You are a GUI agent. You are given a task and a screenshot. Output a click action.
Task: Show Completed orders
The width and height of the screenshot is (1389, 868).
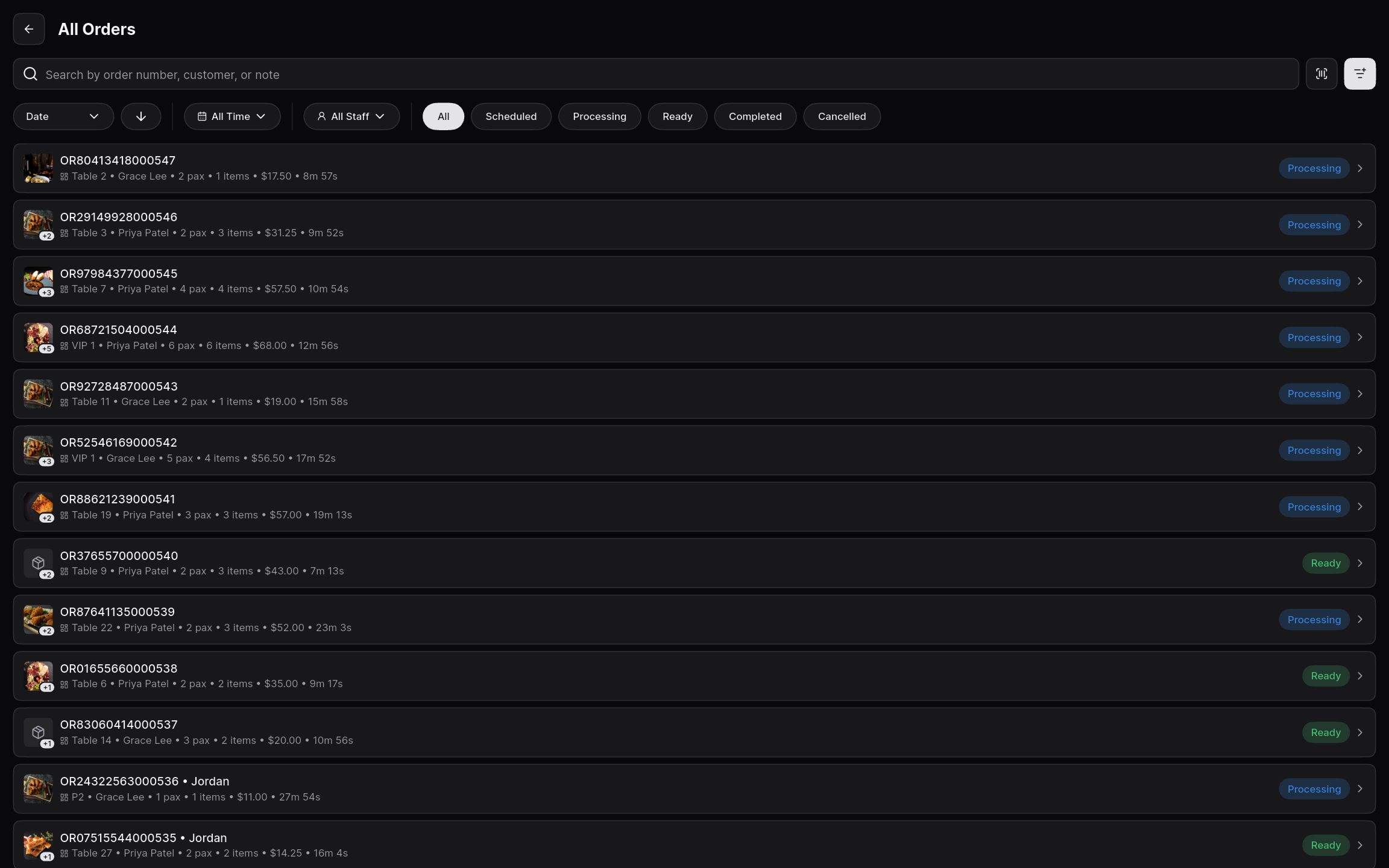[x=755, y=116]
